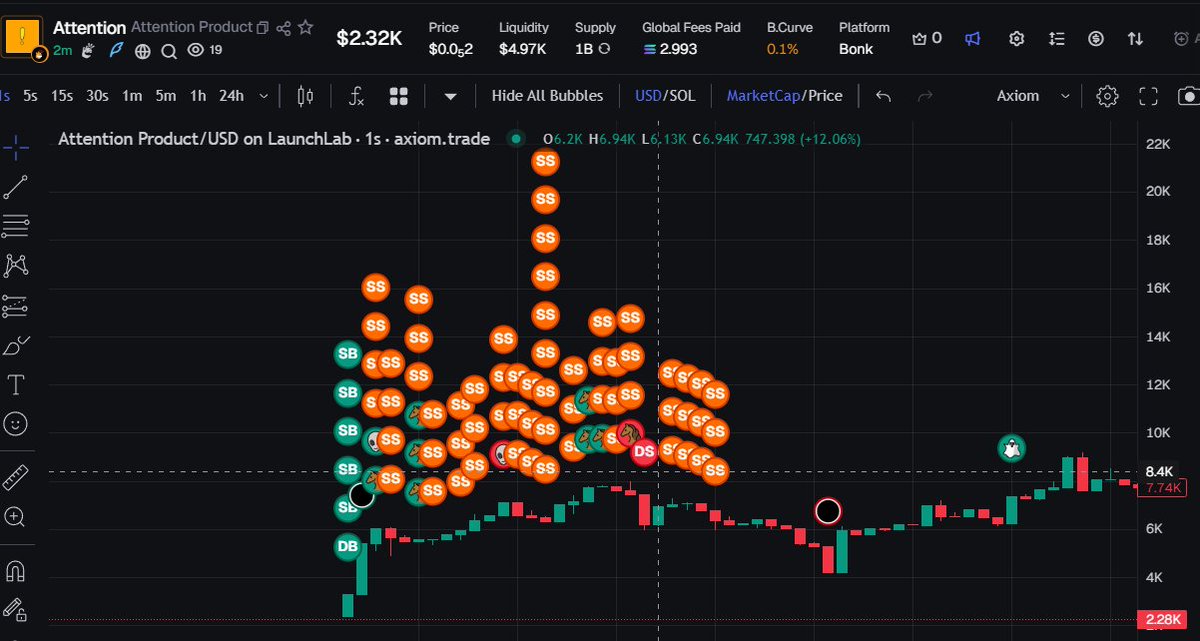Click the green ghost bubble on right
1200x641 pixels.
coord(1012,448)
